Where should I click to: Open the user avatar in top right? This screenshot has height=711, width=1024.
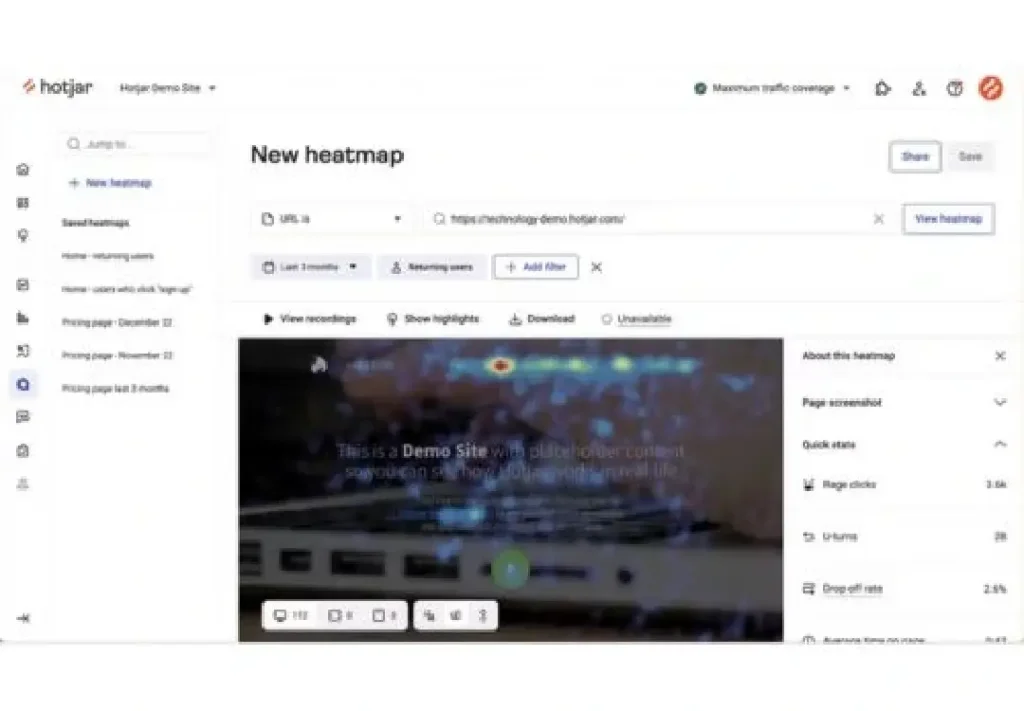(x=990, y=88)
